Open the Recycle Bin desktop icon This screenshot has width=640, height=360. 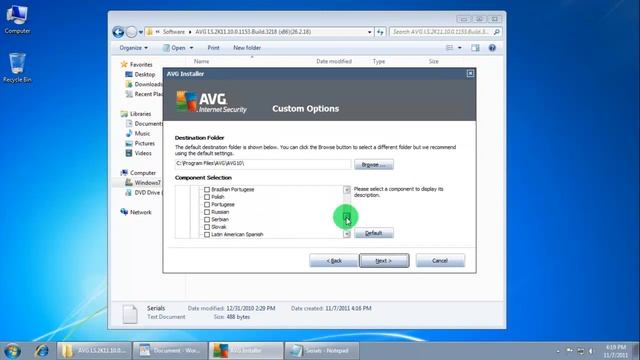17,68
